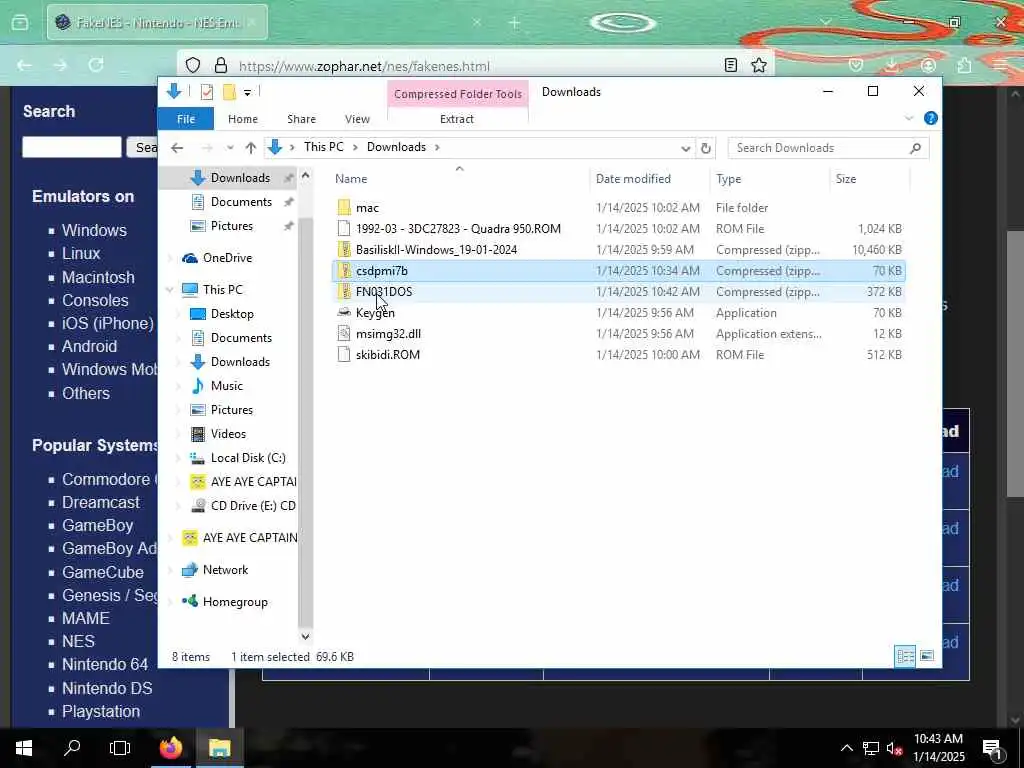Open the Windows emulators link on webpage

(x=94, y=231)
